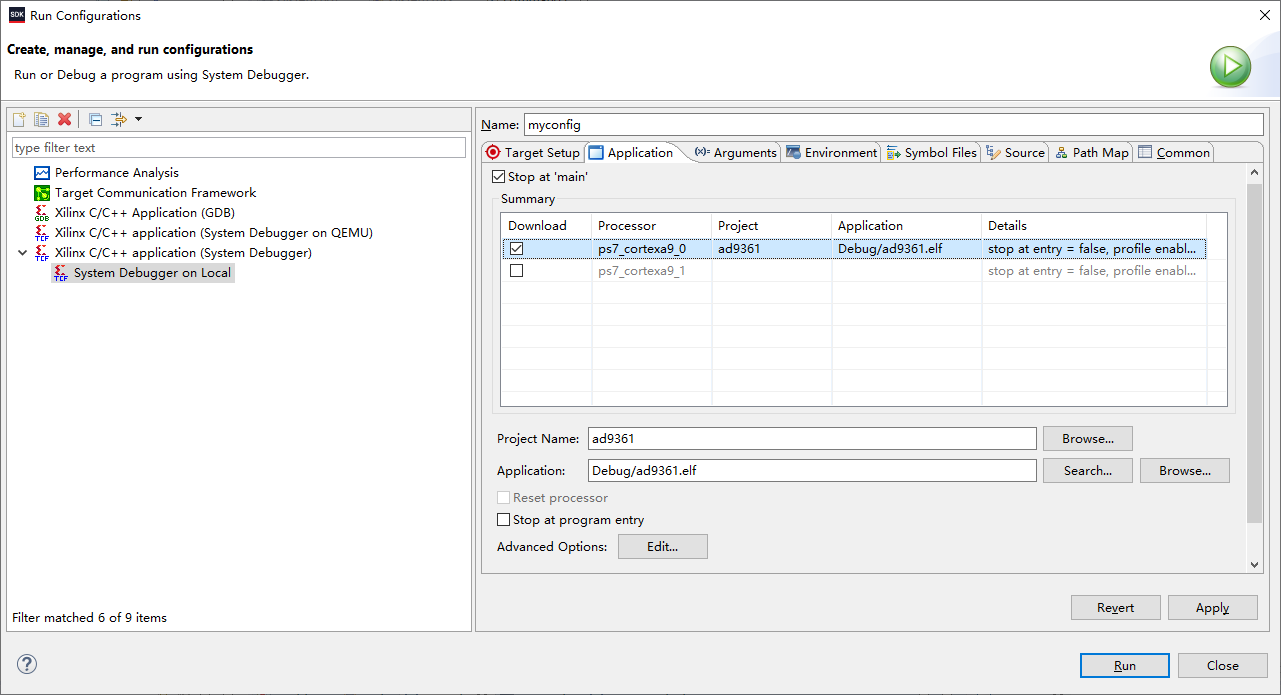Switch to the Application tab
The image size is (1281, 695).
pyautogui.click(x=631, y=152)
